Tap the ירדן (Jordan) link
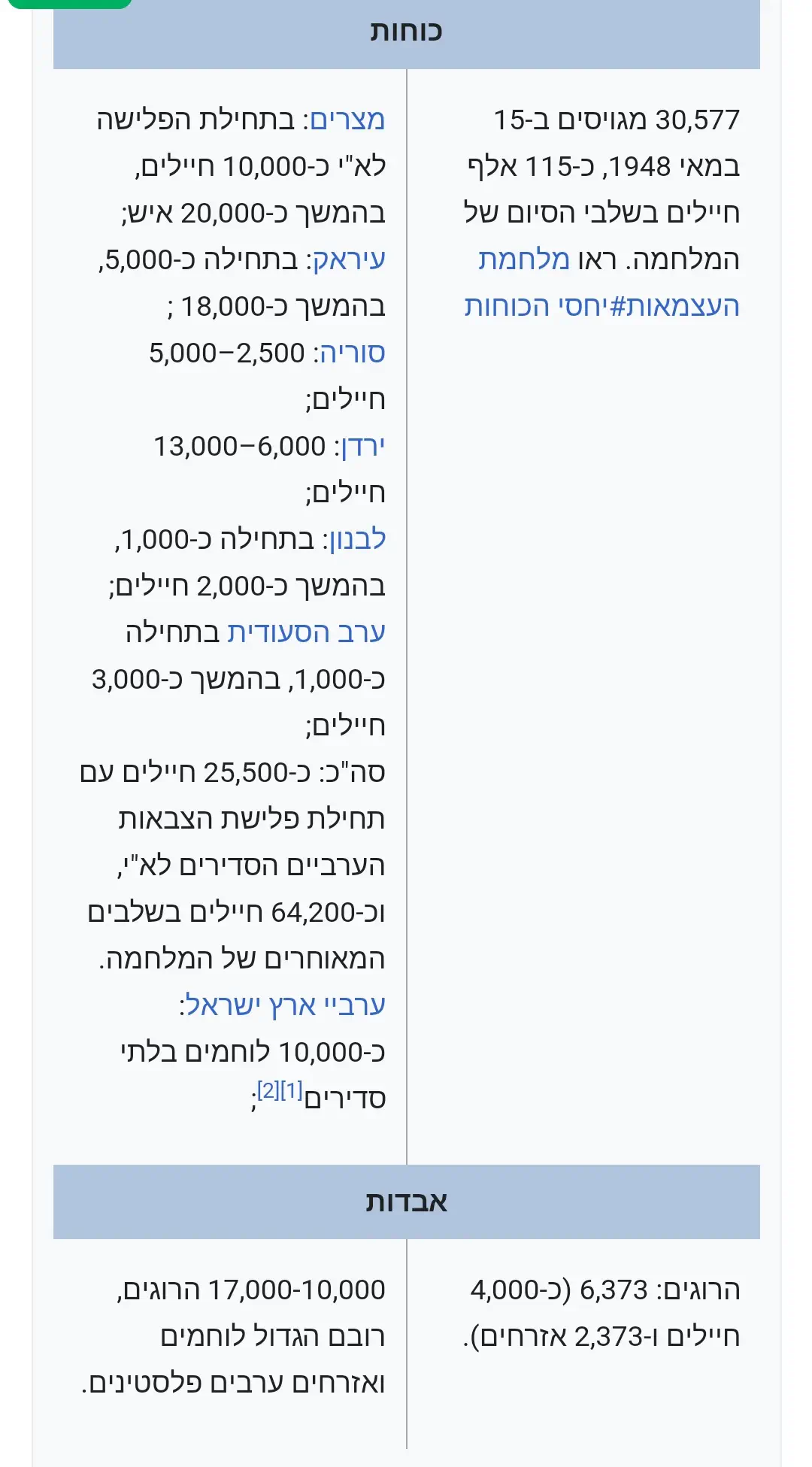Viewport: 812px width, 1467px height. (363, 447)
